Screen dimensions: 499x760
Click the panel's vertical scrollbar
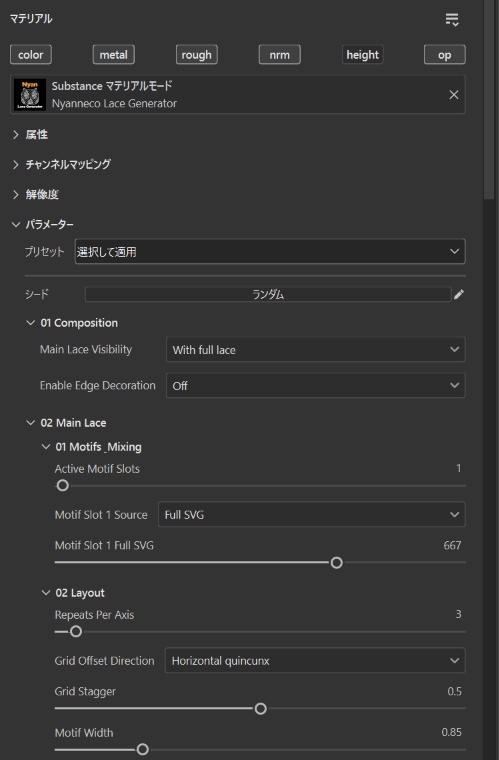click(489, 99)
